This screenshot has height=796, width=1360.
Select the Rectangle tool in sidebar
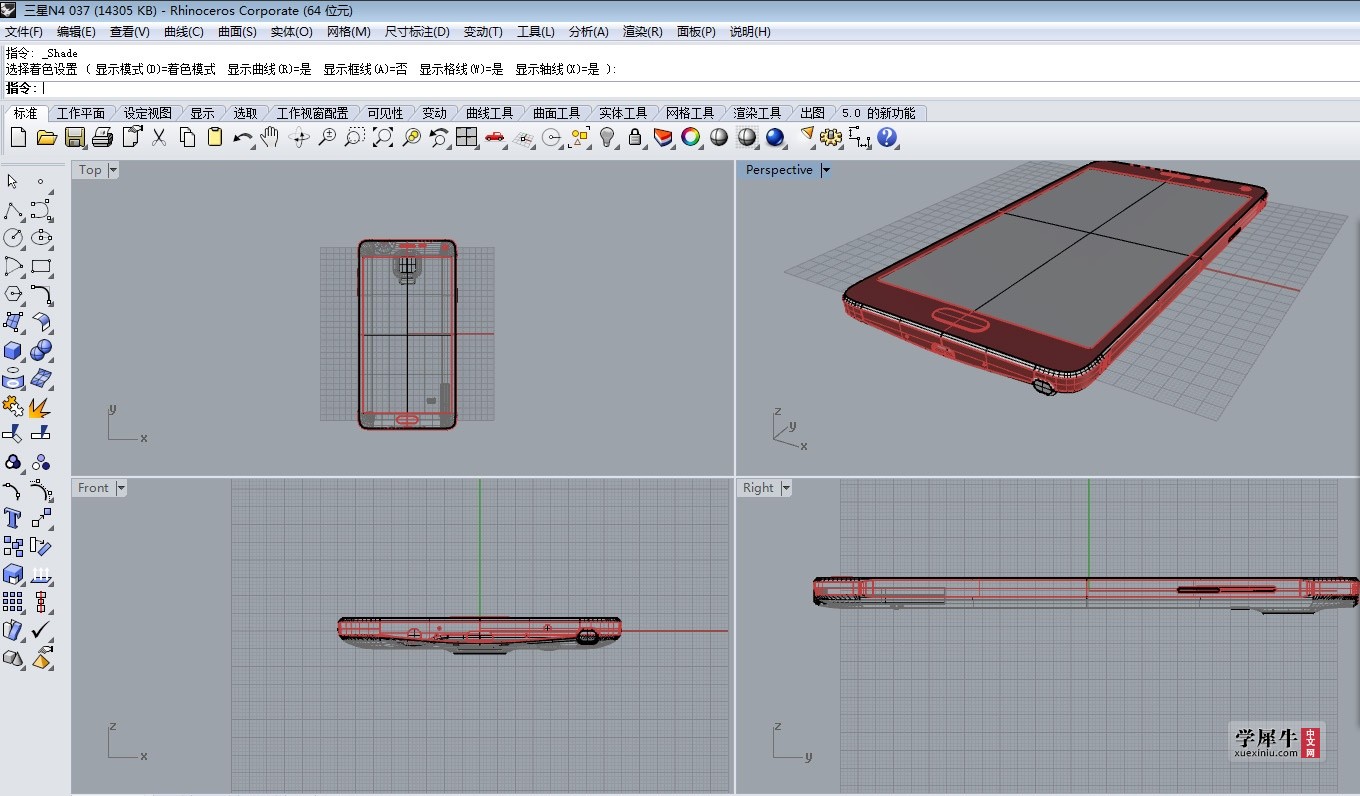click(41, 266)
